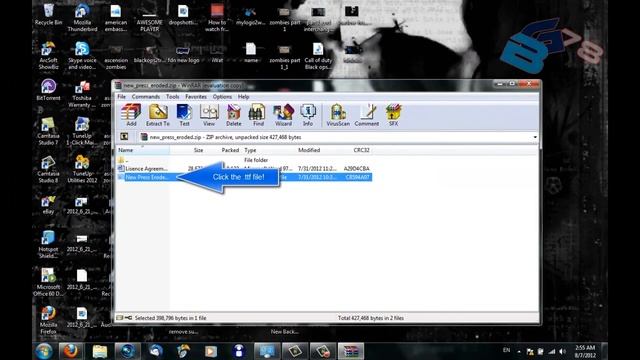Screen dimensions: 640x360
Task: Open the Find binoculars tool
Action: click(258, 115)
